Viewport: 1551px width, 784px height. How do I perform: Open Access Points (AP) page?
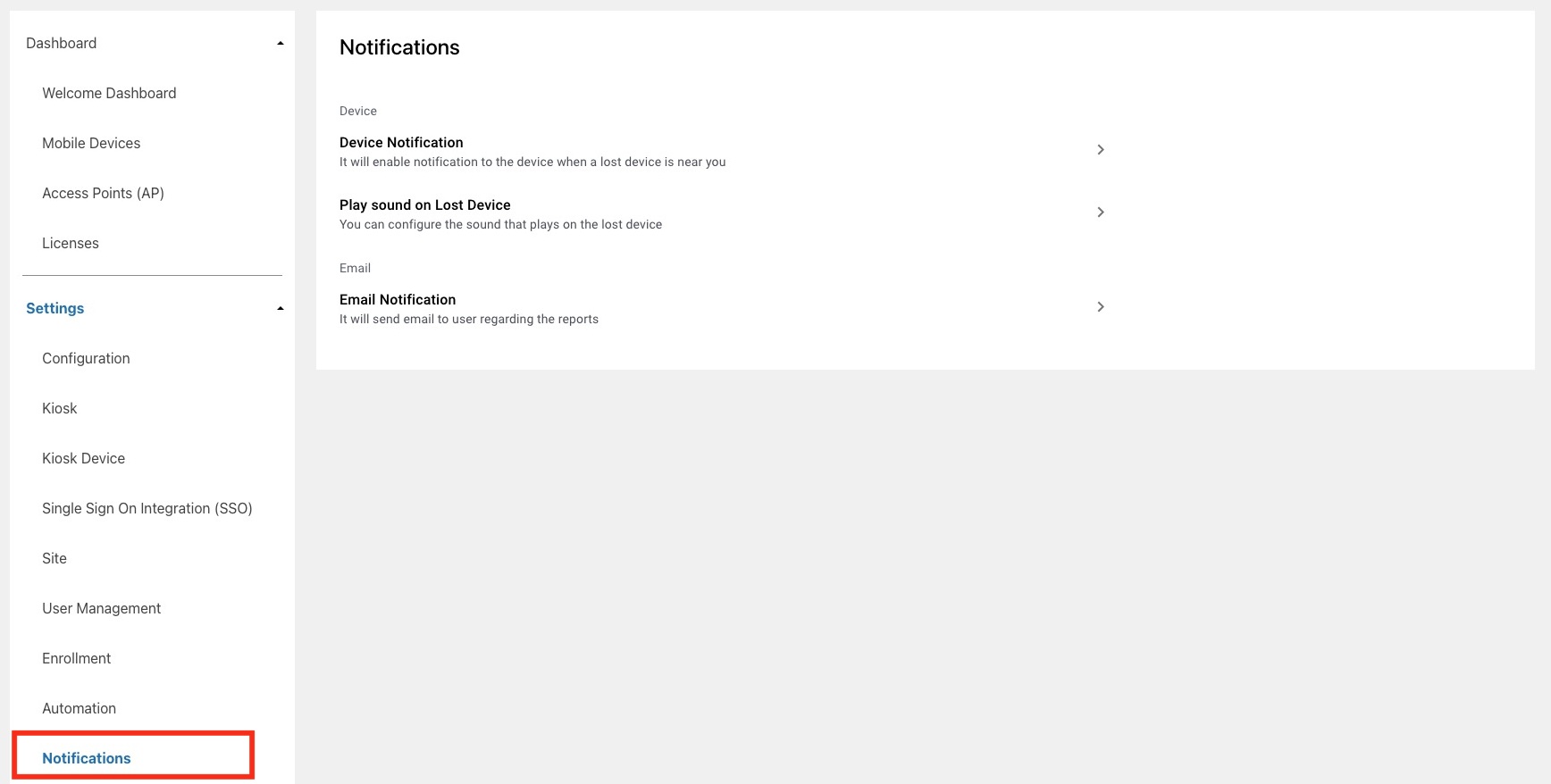pos(103,193)
